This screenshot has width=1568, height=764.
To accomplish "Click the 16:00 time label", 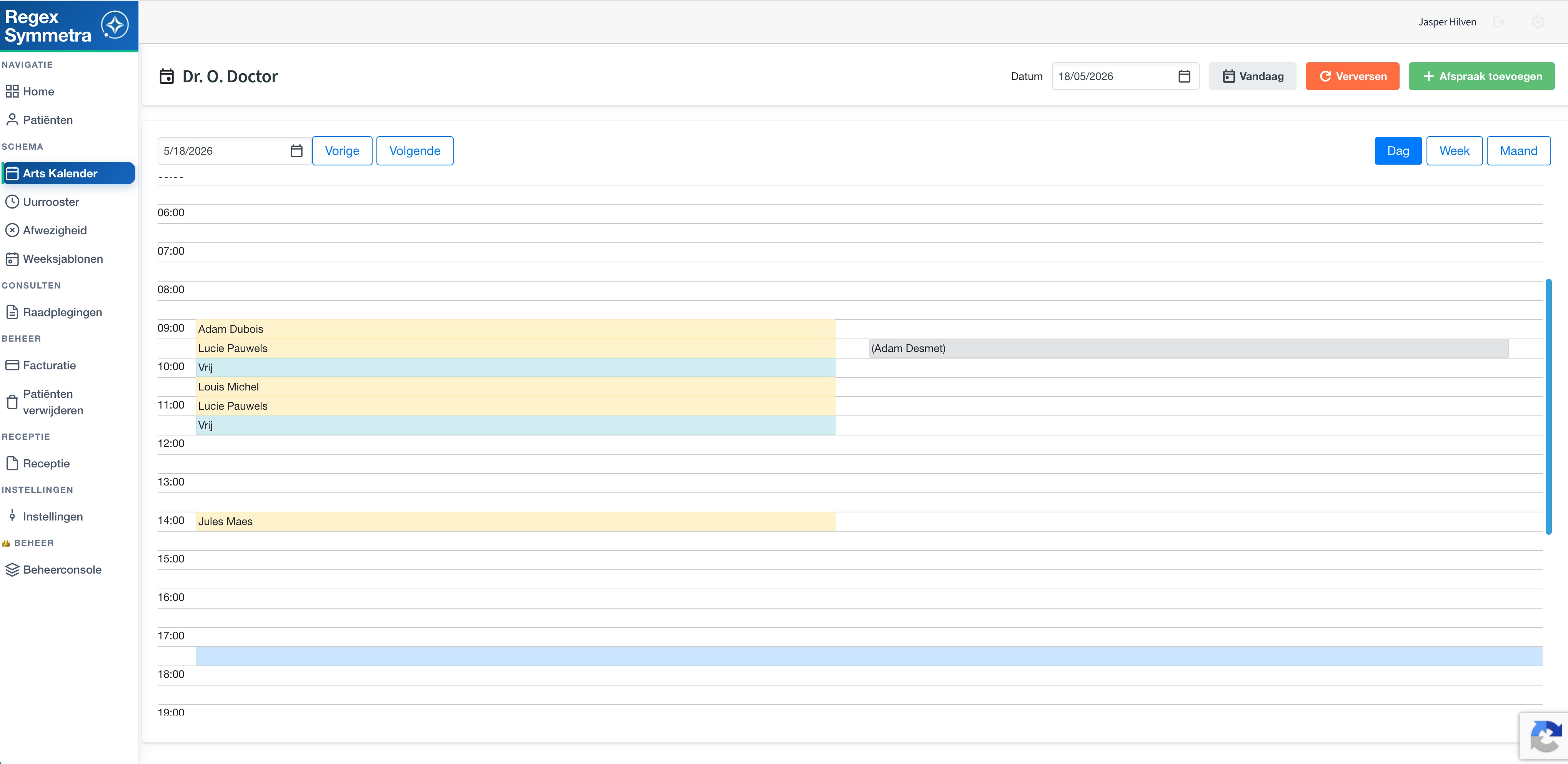I will (x=171, y=597).
